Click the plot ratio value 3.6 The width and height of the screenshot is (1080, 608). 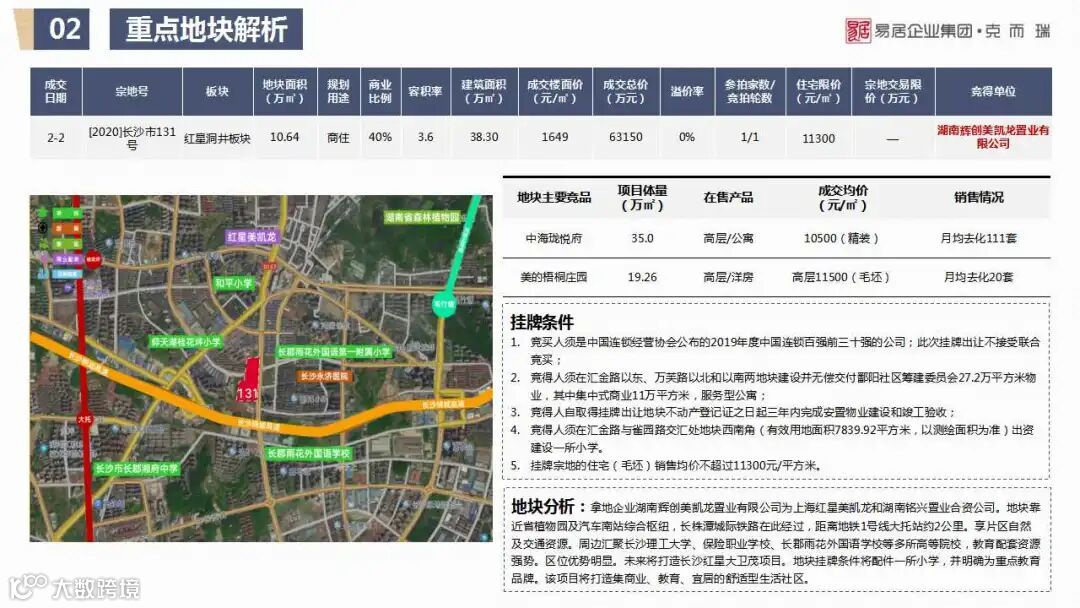pyautogui.click(x=426, y=137)
